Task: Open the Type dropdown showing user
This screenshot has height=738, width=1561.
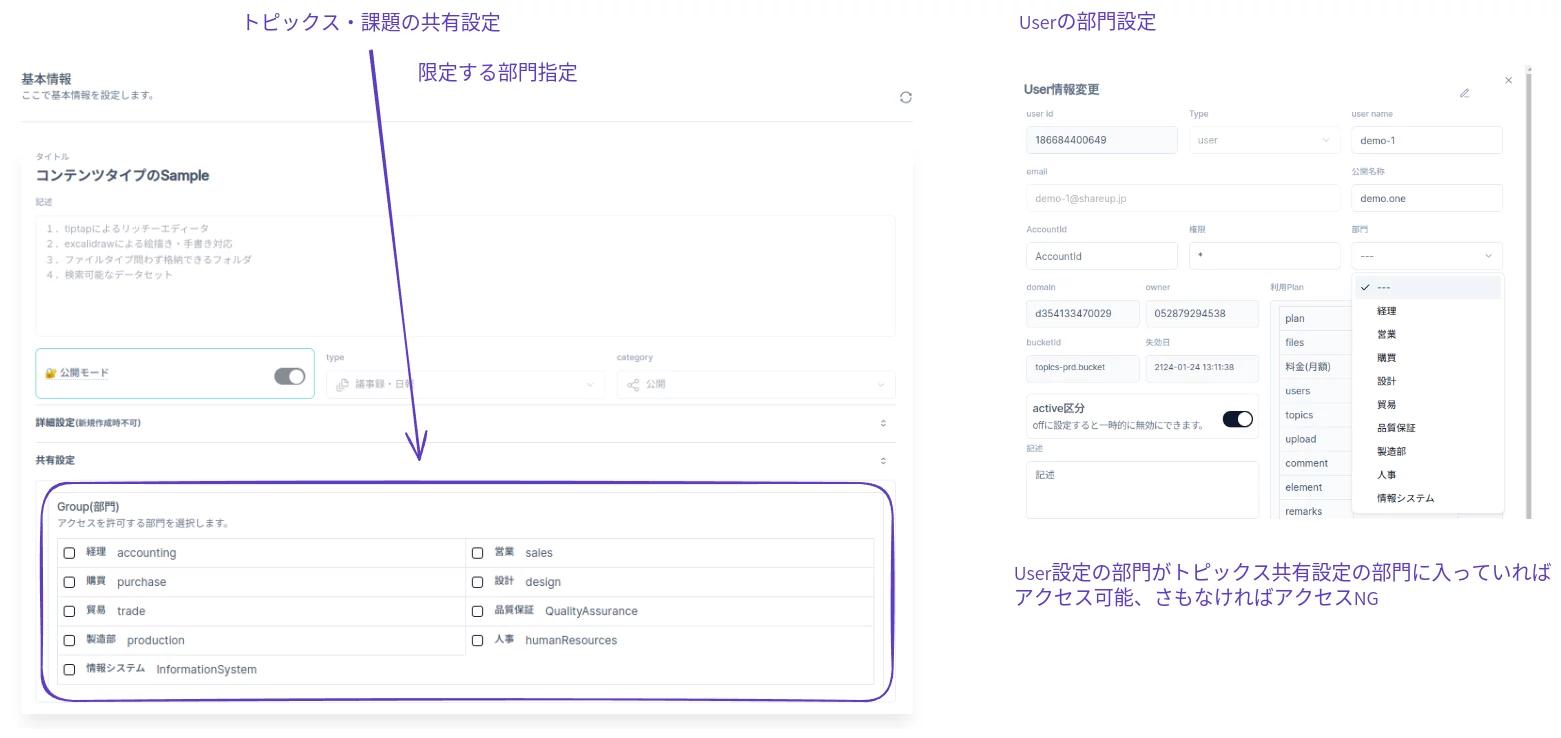Action: (x=1264, y=140)
